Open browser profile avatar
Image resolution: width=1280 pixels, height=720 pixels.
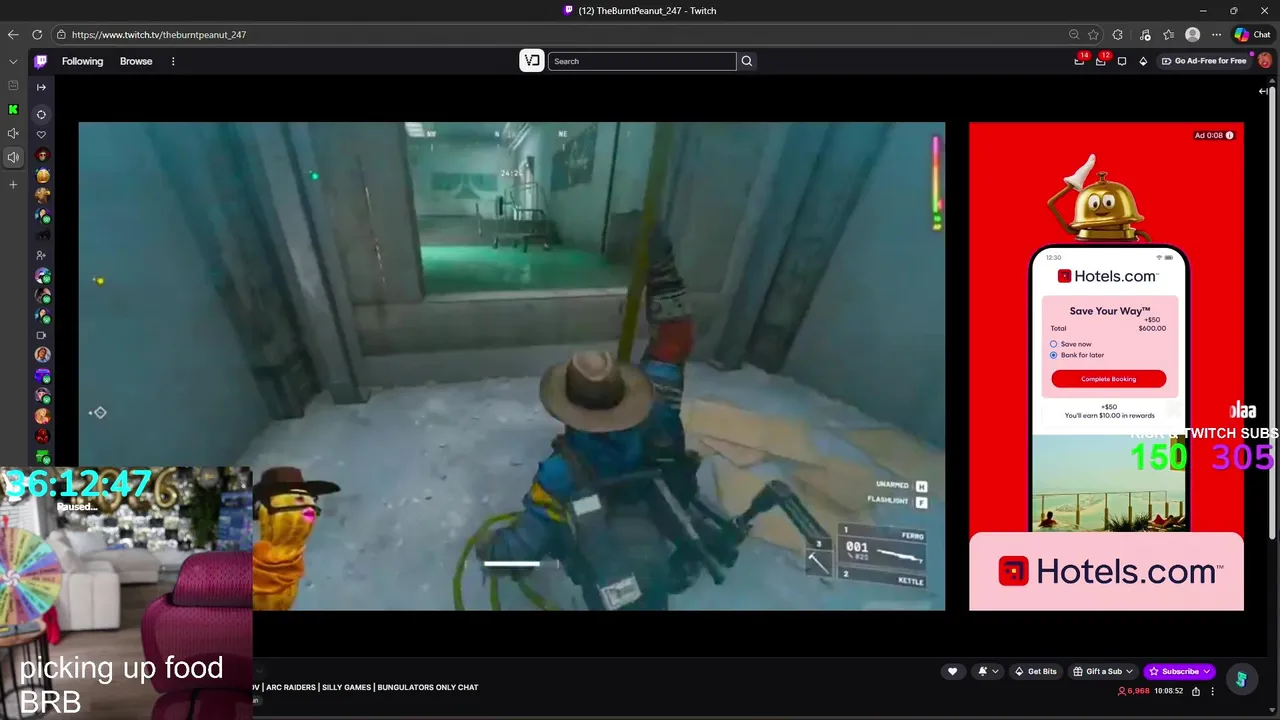click(1192, 35)
